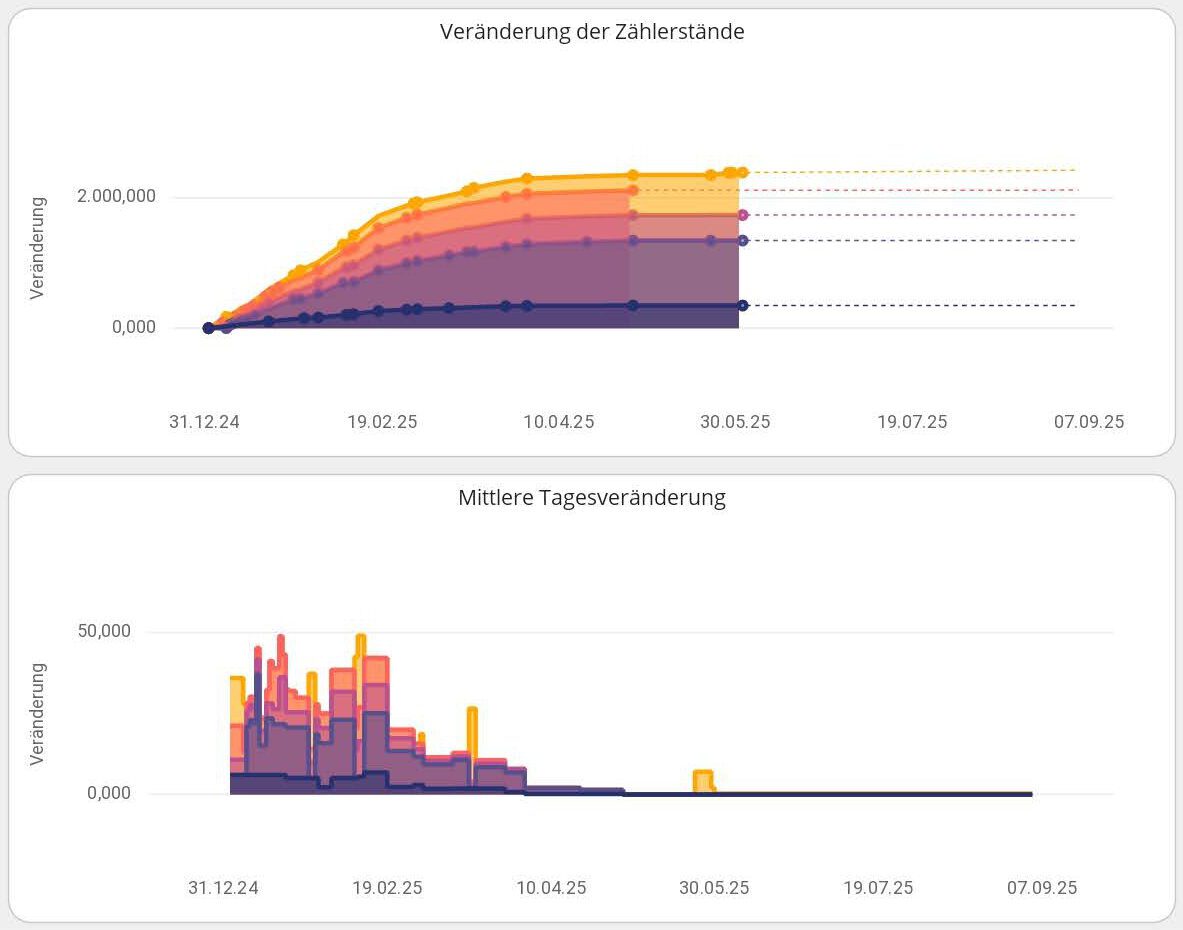The height and width of the screenshot is (930, 1183).
Task: Click the 07.09.25 date label in top chart
Action: (1089, 422)
